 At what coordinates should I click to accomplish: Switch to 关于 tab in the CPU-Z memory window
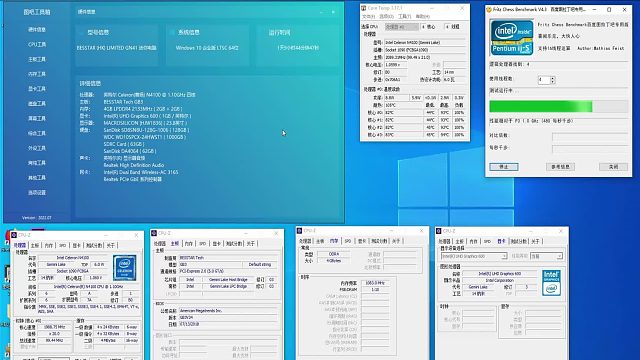coord(396,241)
